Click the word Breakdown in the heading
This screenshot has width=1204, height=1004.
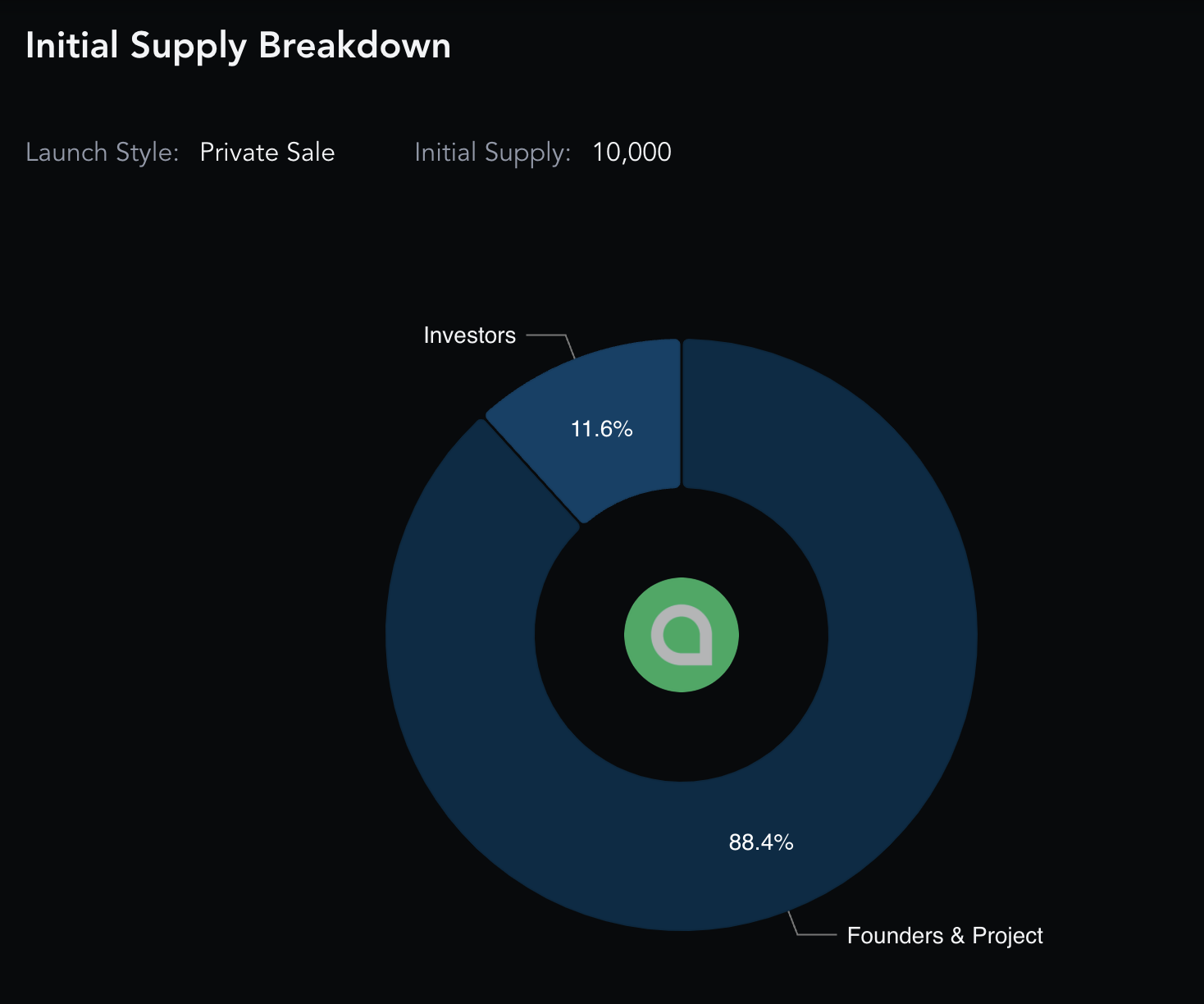point(355,46)
